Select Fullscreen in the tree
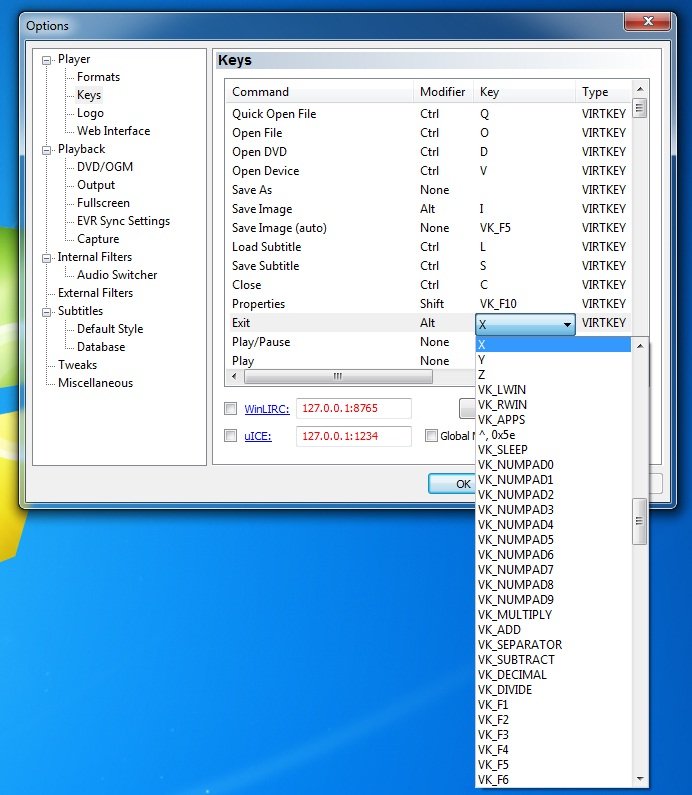692x795 pixels. pos(103,203)
